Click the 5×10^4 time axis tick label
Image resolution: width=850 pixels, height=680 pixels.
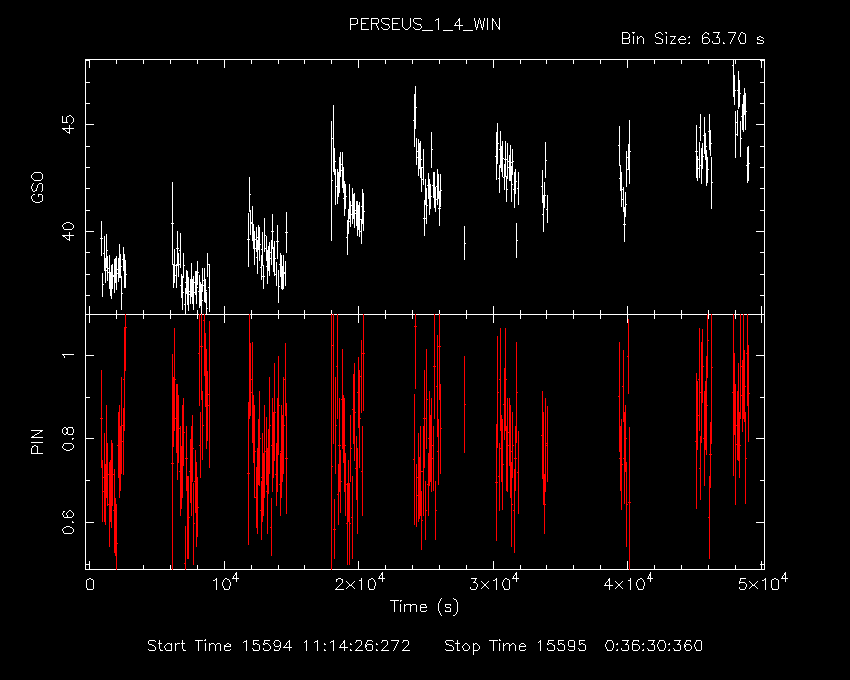click(763, 582)
